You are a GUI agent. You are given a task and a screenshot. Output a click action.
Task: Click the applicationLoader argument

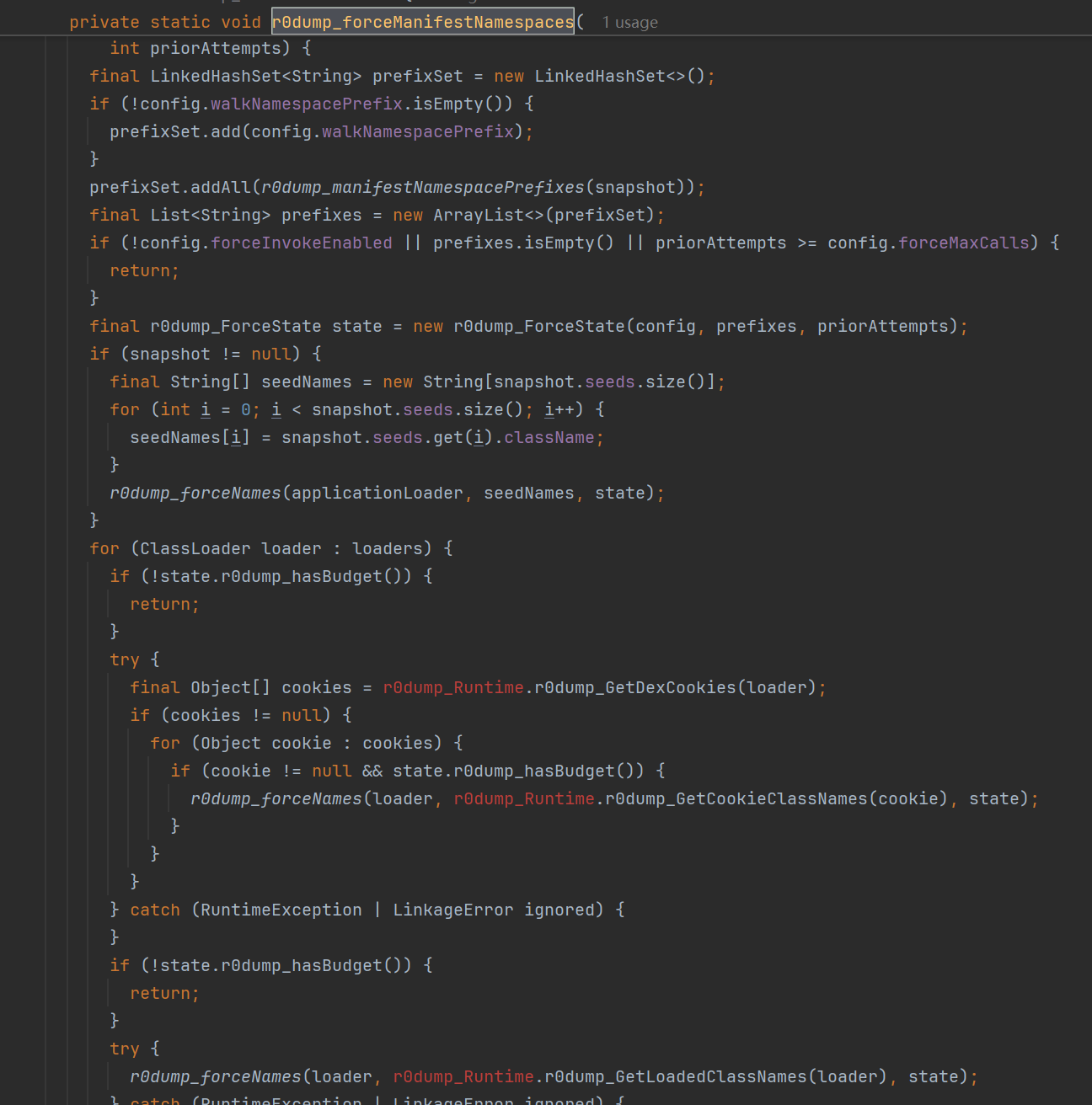[377, 494]
